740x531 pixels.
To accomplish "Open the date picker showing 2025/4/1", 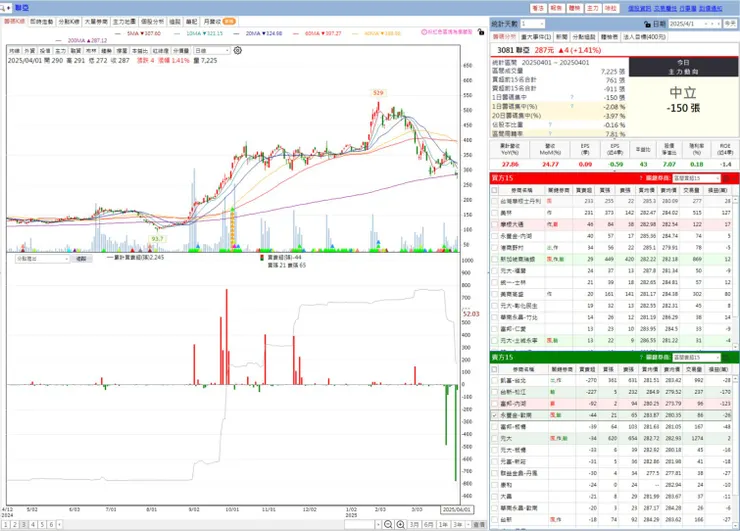I will coord(695,24).
